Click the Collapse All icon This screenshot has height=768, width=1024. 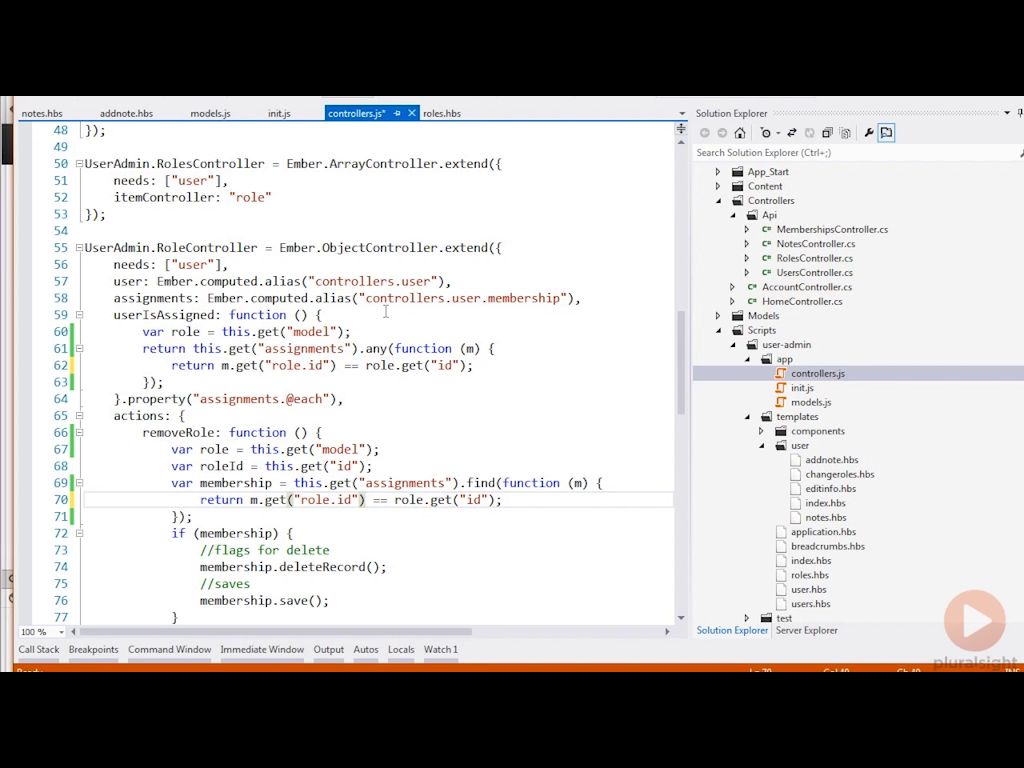pyautogui.click(x=827, y=133)
